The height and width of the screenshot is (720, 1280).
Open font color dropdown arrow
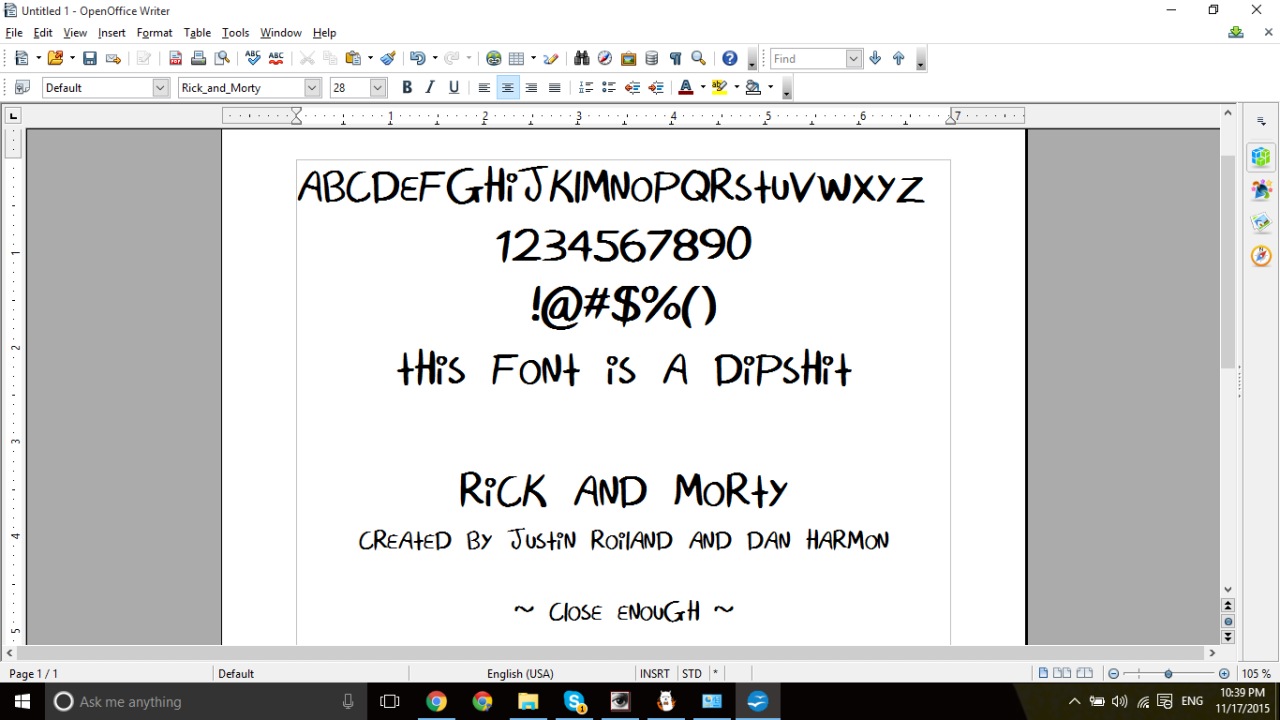point(703,88)
